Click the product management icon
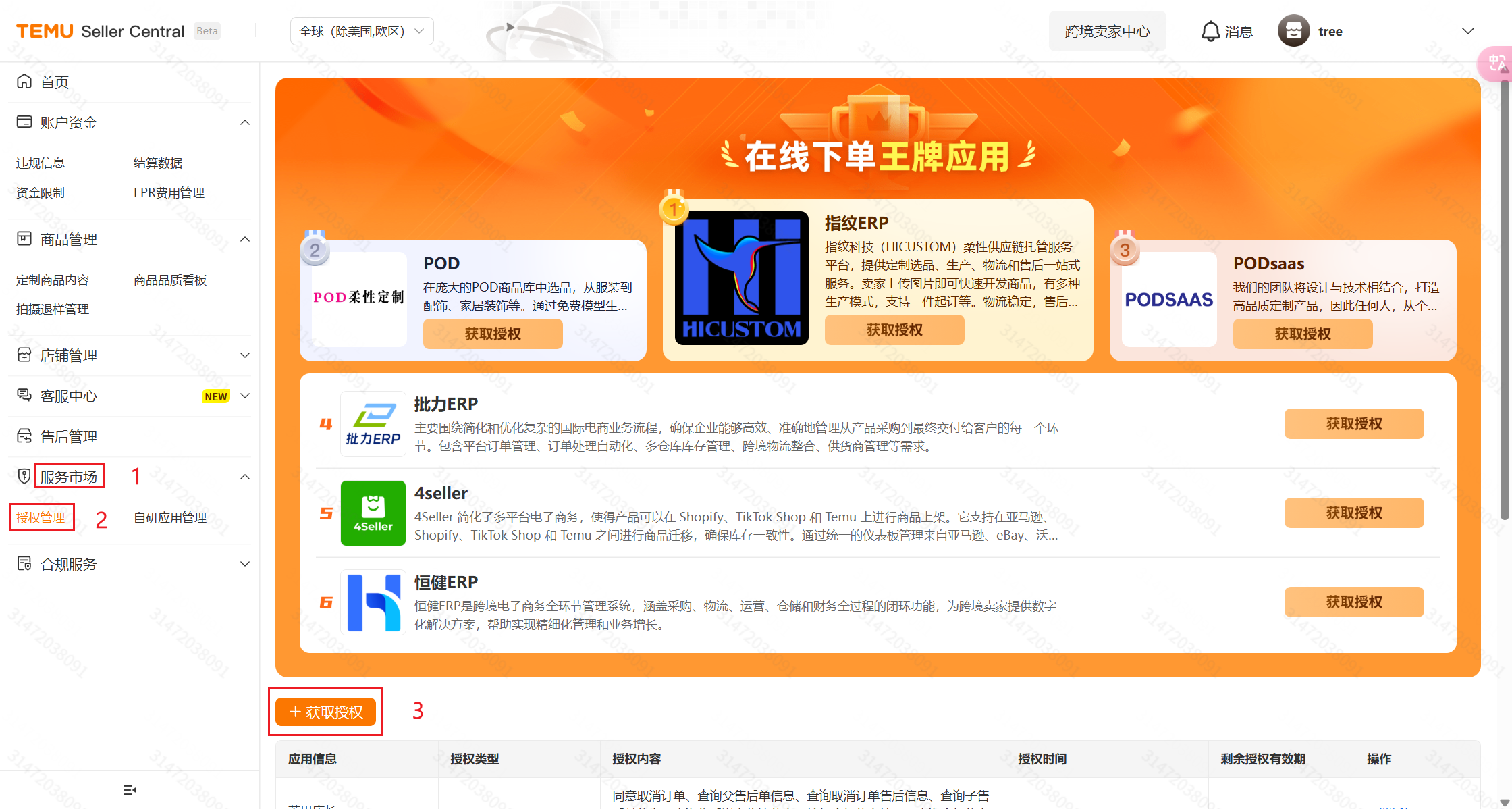The height and width of the screenshot is (809, 1512). pyautogui.click(x=24, y=239)
